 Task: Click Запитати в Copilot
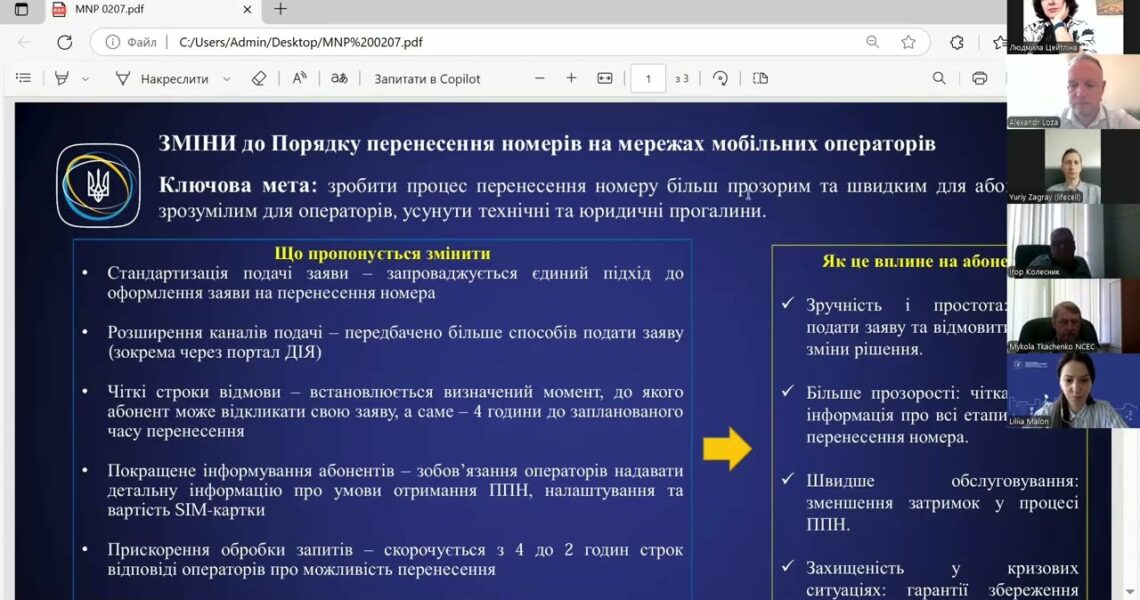pos(428,79)
